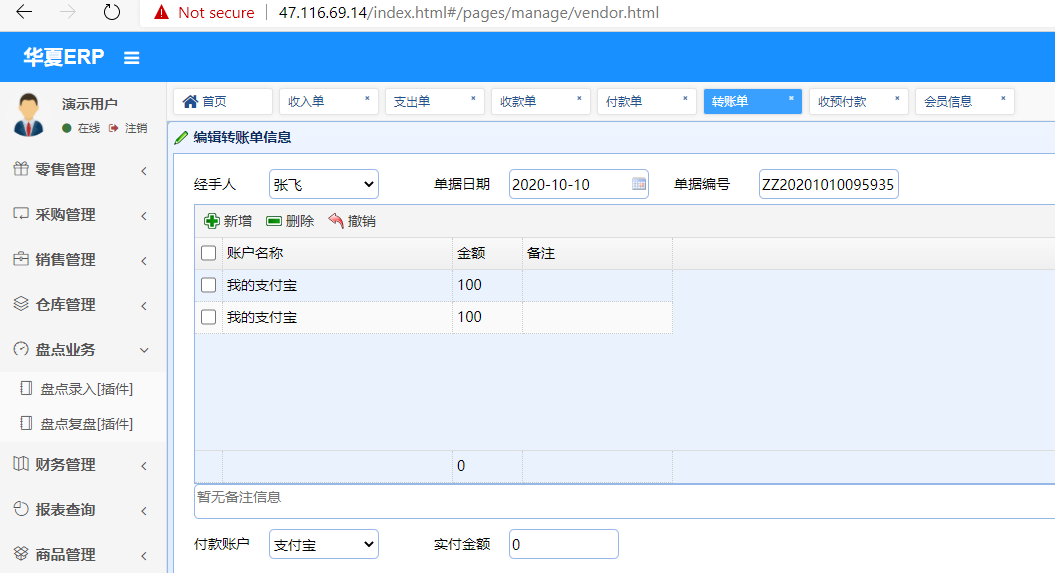Expand the 财务管理 sidebar menu
Viewport: 1055px width, 573px height.
(82, 465)
